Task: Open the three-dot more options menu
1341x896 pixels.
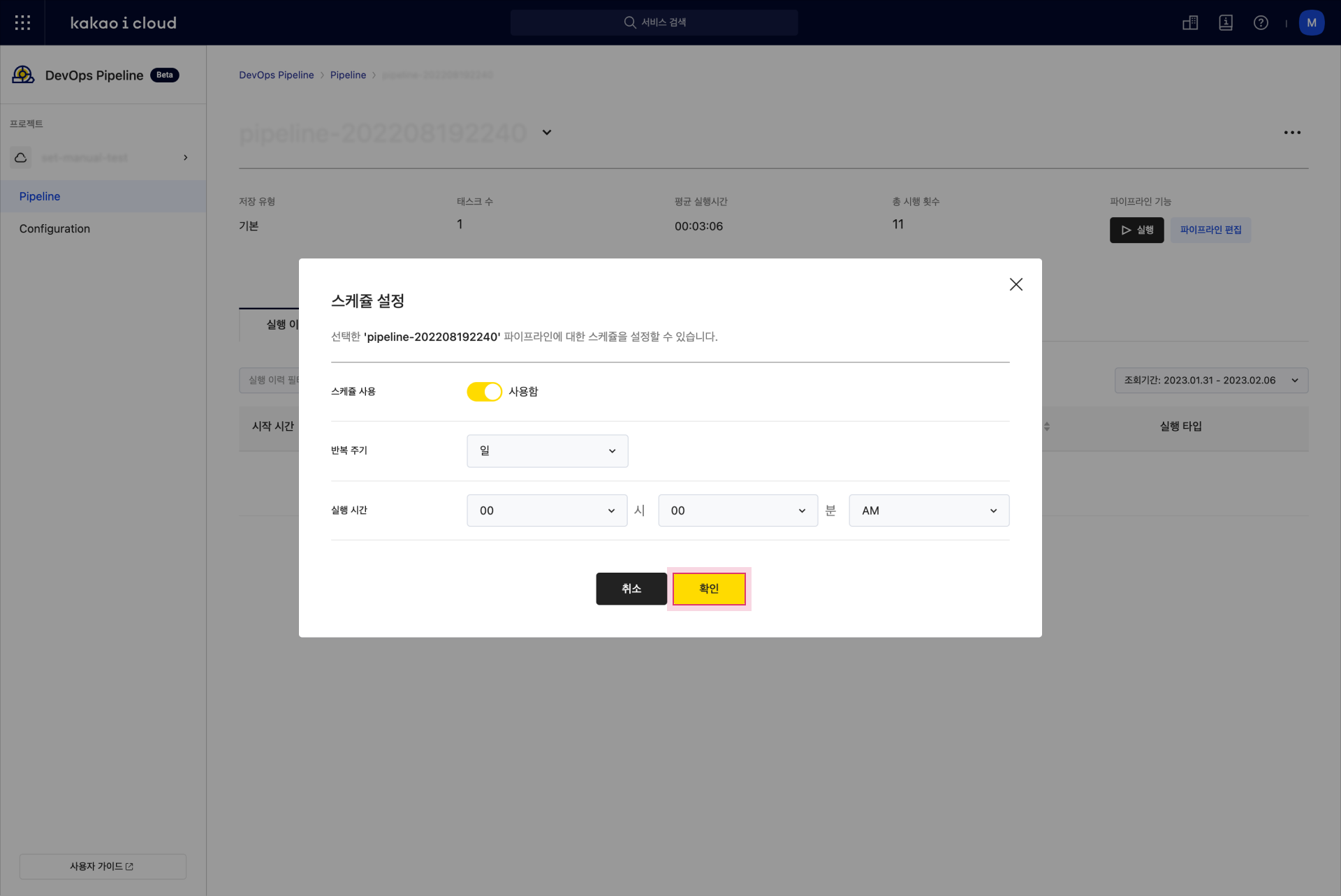Action: tap(1292, 132)
